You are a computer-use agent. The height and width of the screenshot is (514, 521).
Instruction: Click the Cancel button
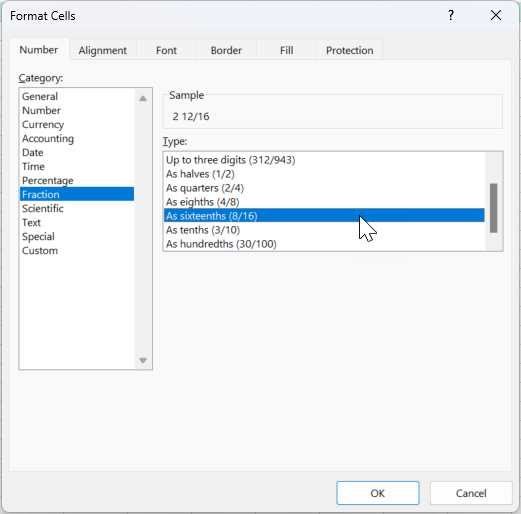pyautogui.click(x=471, y=493)
